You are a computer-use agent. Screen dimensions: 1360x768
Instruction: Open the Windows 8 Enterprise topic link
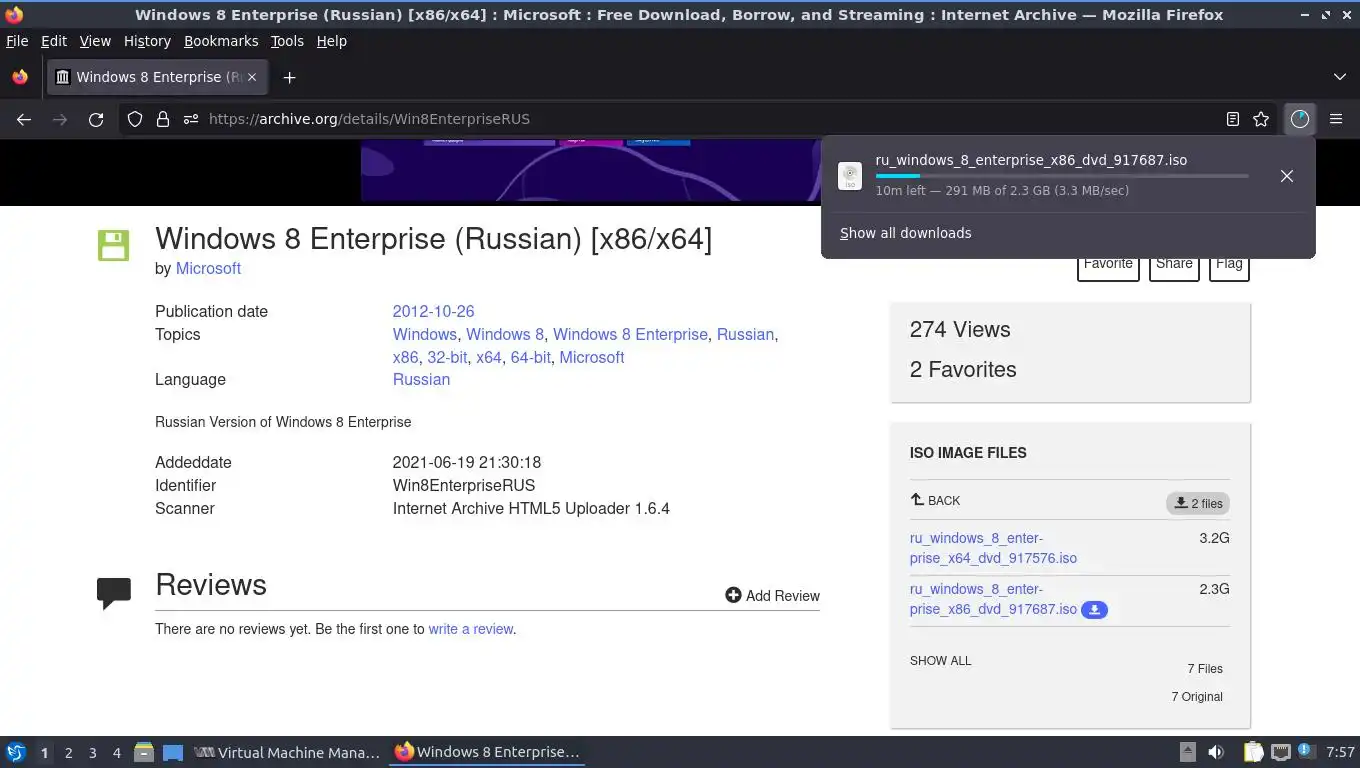tap(630, 335)
